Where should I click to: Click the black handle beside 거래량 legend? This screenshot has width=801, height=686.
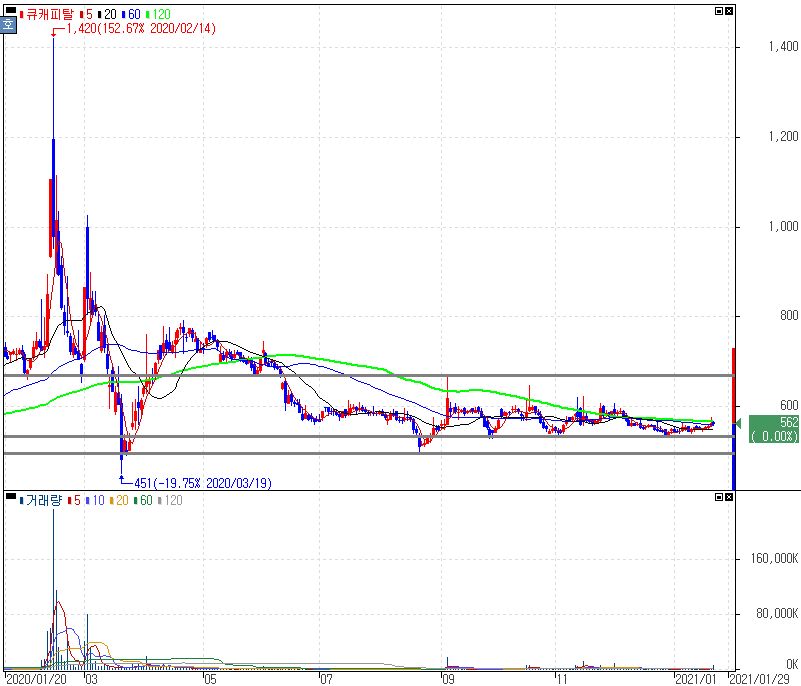tap(10, 495)
